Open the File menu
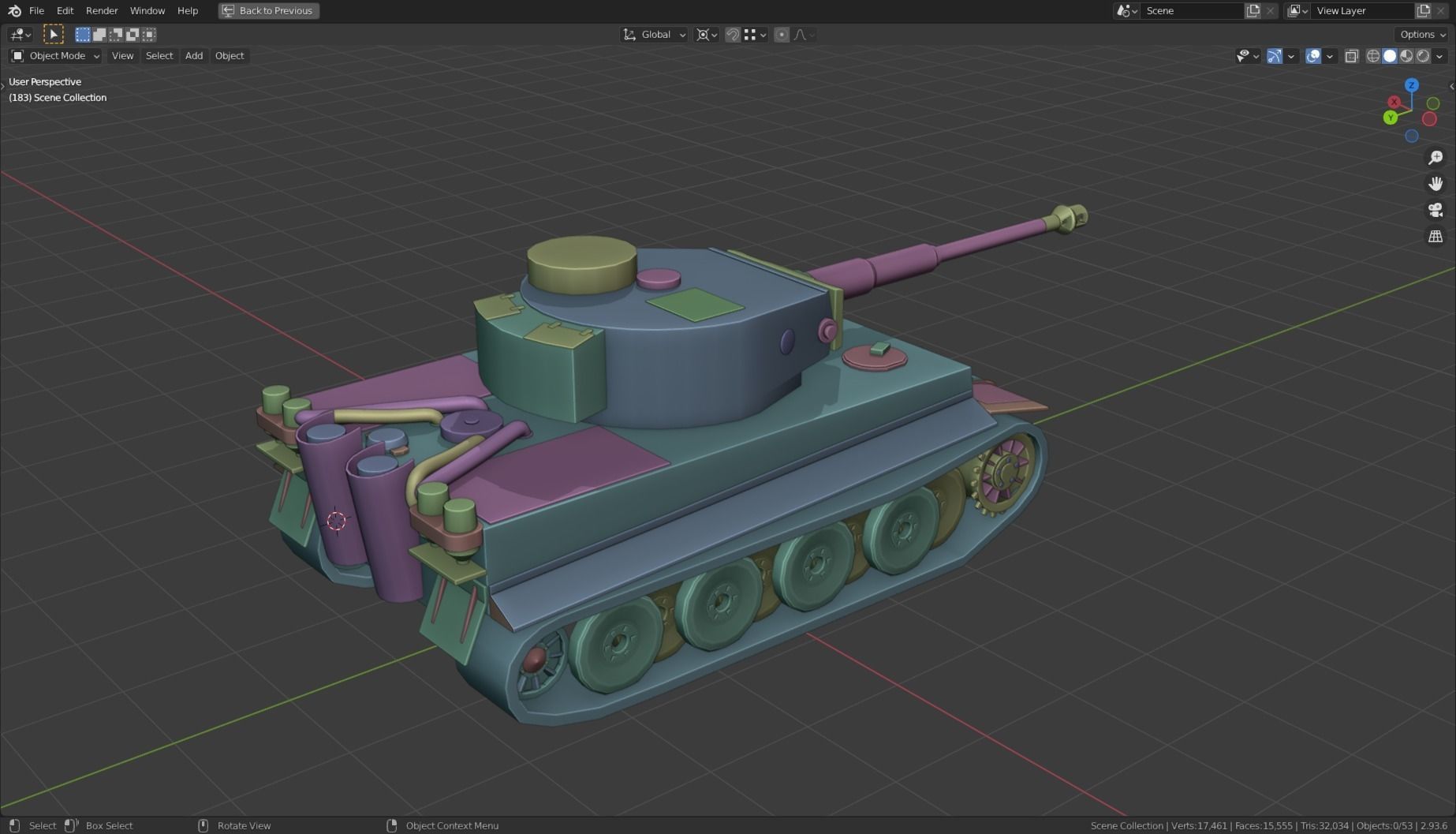The height and width of the screenshot is (834, 1456). pos(36,11)
